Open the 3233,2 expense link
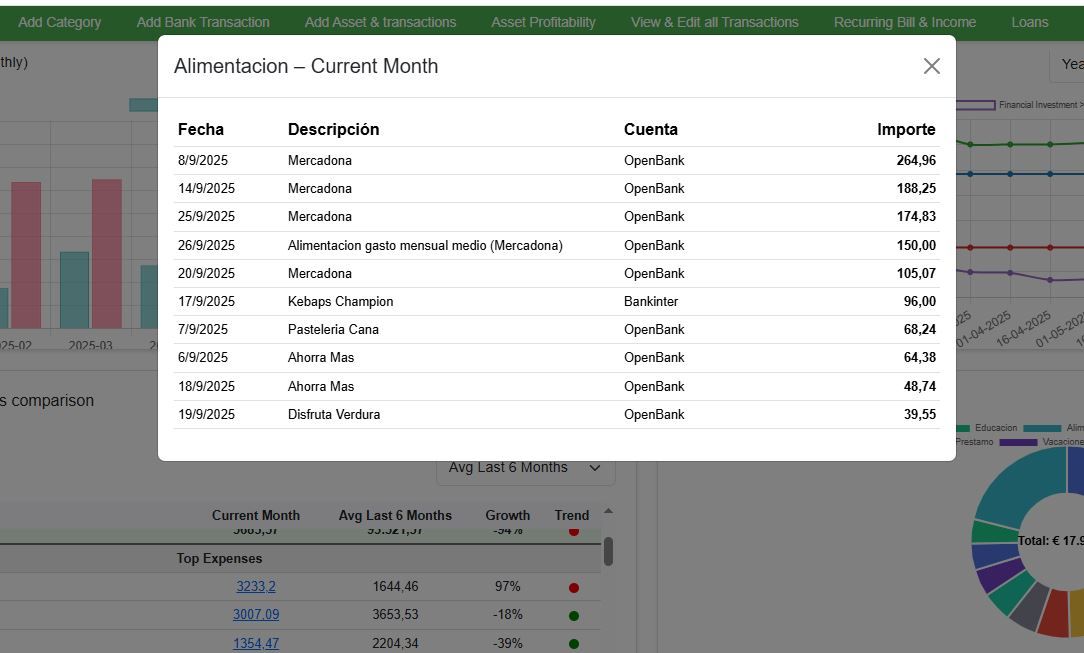This screenshot has width=1084, height=653. 256,587
